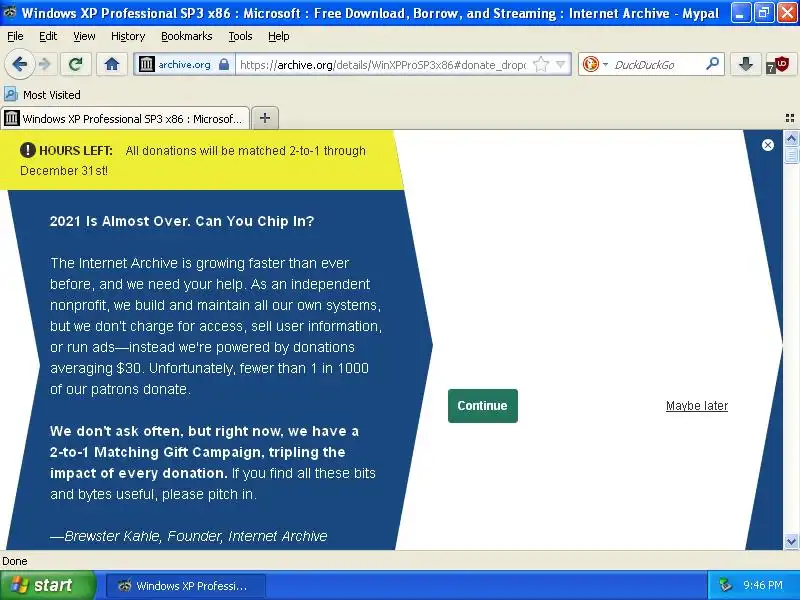Click the Mypal raccoon icon in title bar
Viewport: 800px width, 600px height.
(x=10, y=12)
